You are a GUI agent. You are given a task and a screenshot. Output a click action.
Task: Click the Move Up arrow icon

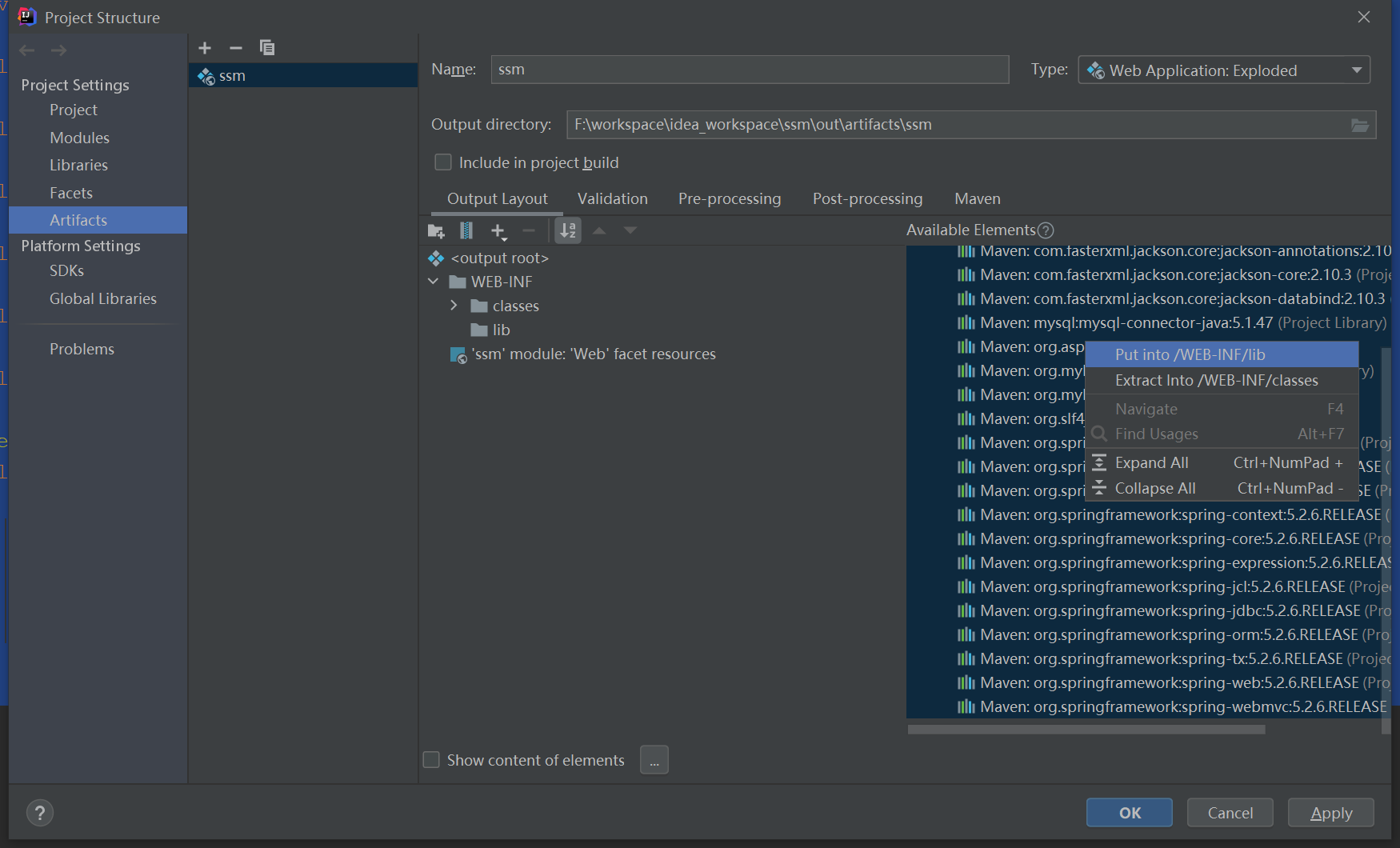pos(599,230)
